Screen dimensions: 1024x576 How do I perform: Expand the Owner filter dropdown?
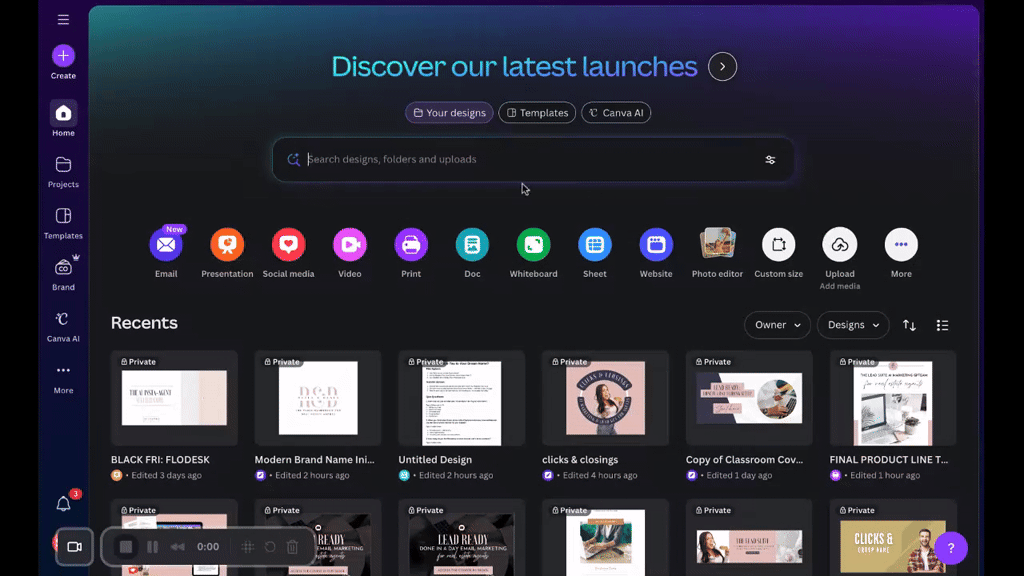777,325
